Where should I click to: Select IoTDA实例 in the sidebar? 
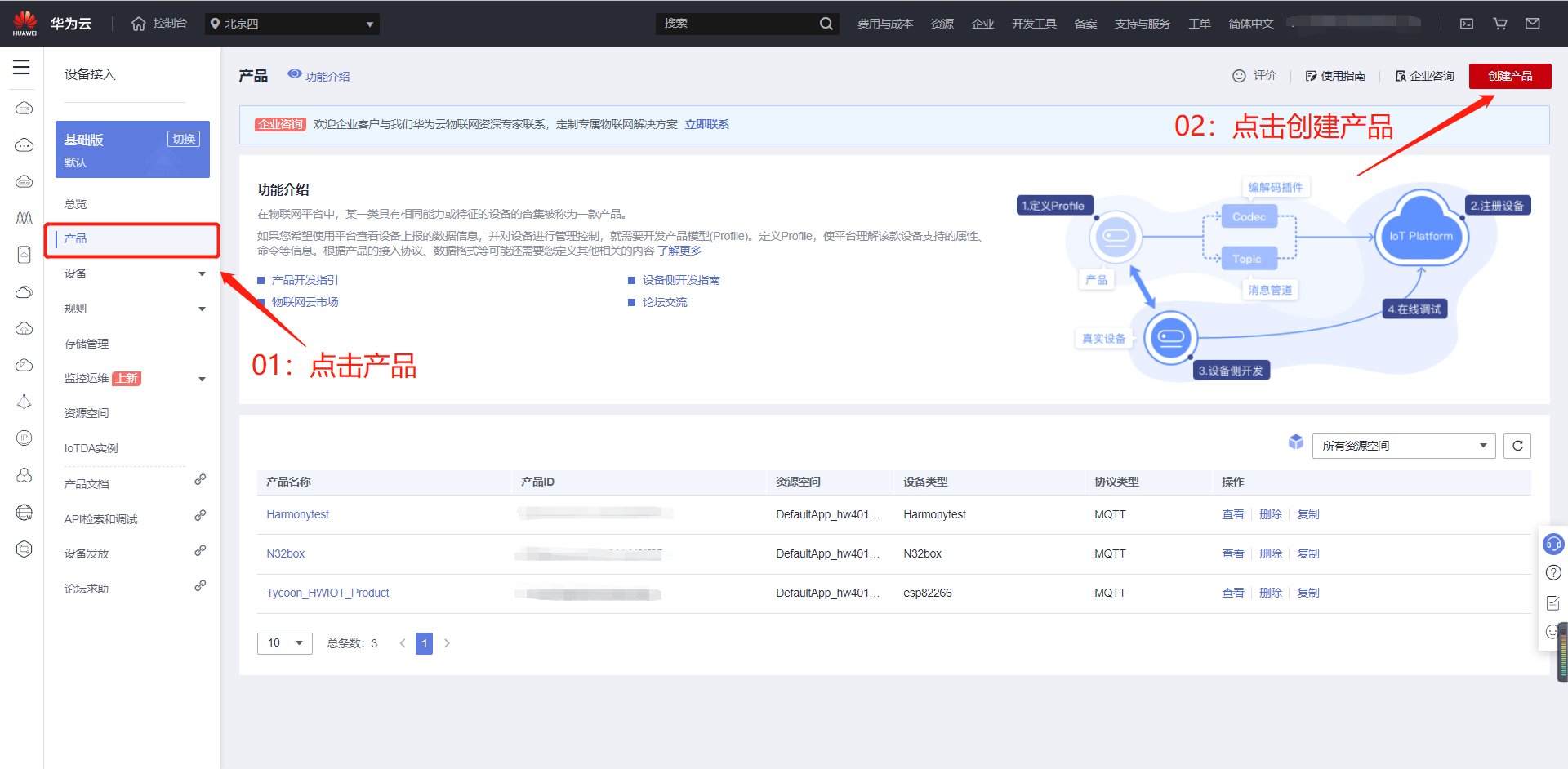click(x=91, y=448)
